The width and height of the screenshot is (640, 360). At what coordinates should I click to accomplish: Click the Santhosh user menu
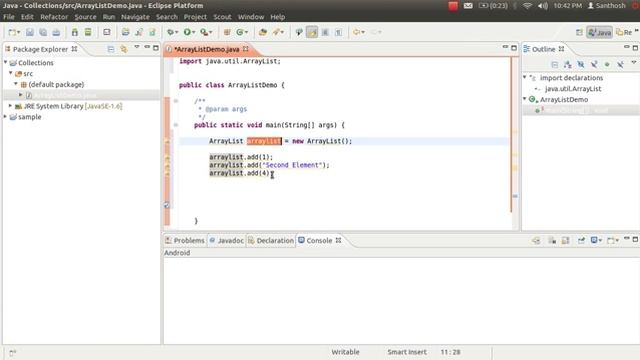(607, 6)
